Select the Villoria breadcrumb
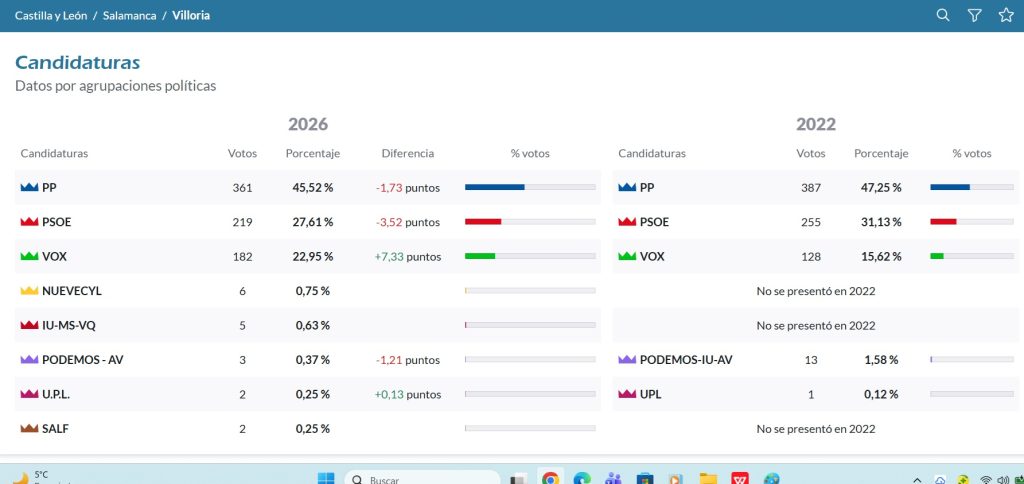The width and height of the screenshot is (1024, 484). click(191, 15)
